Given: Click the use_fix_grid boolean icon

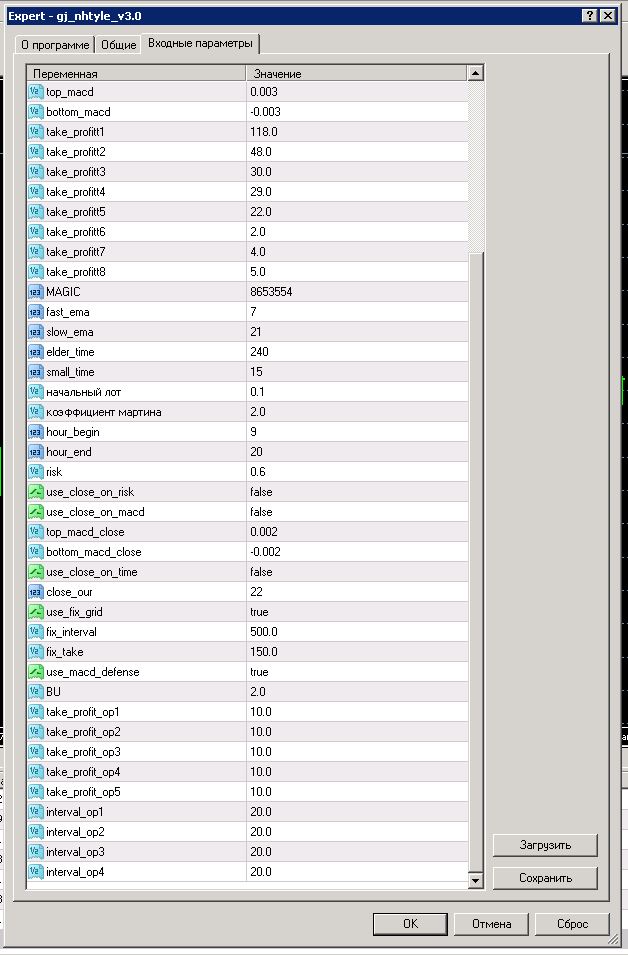Looking at the screenshot, I should pos(35,612).
